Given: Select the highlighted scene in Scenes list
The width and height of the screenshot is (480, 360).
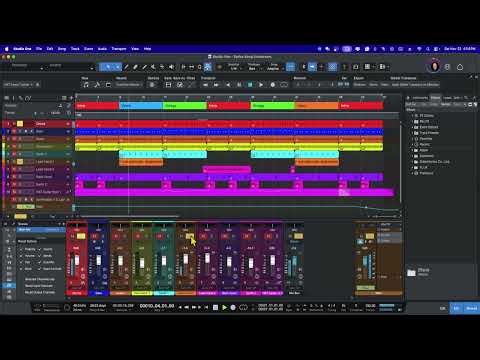Looking at the screenshot, I should 40,230.
